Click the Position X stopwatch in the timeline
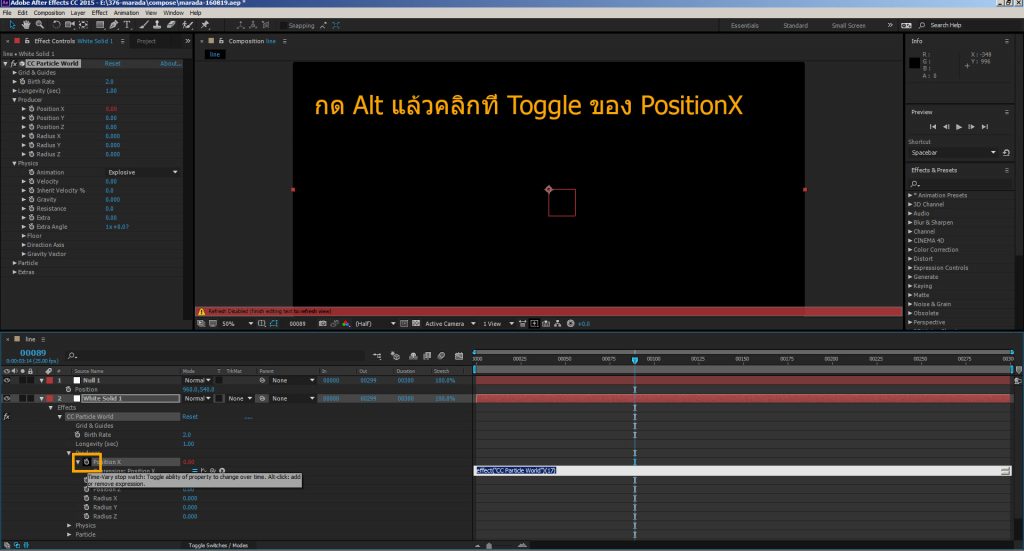This screenshot has width=1024, height=551. 87,462
